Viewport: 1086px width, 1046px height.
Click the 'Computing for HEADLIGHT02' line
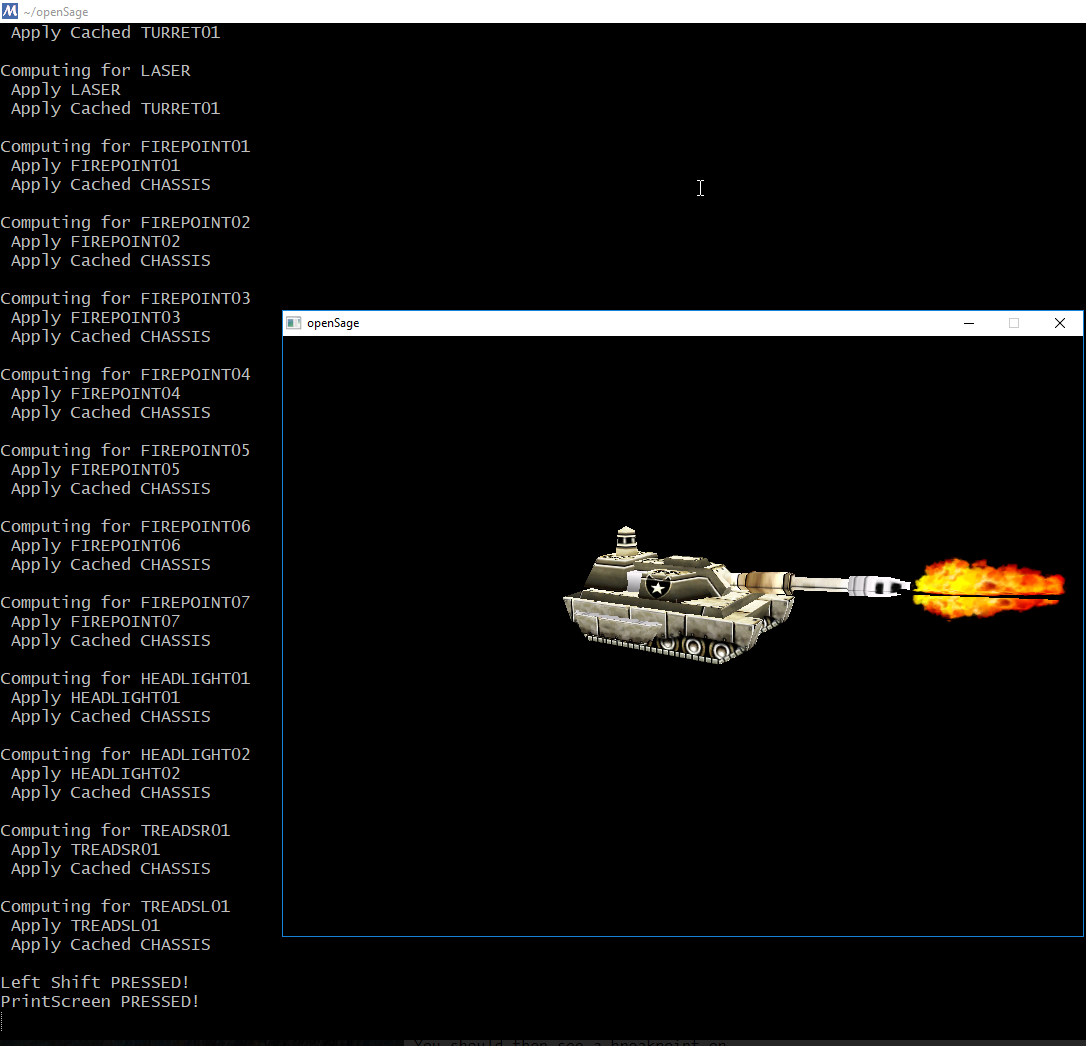tap(125, 754)
